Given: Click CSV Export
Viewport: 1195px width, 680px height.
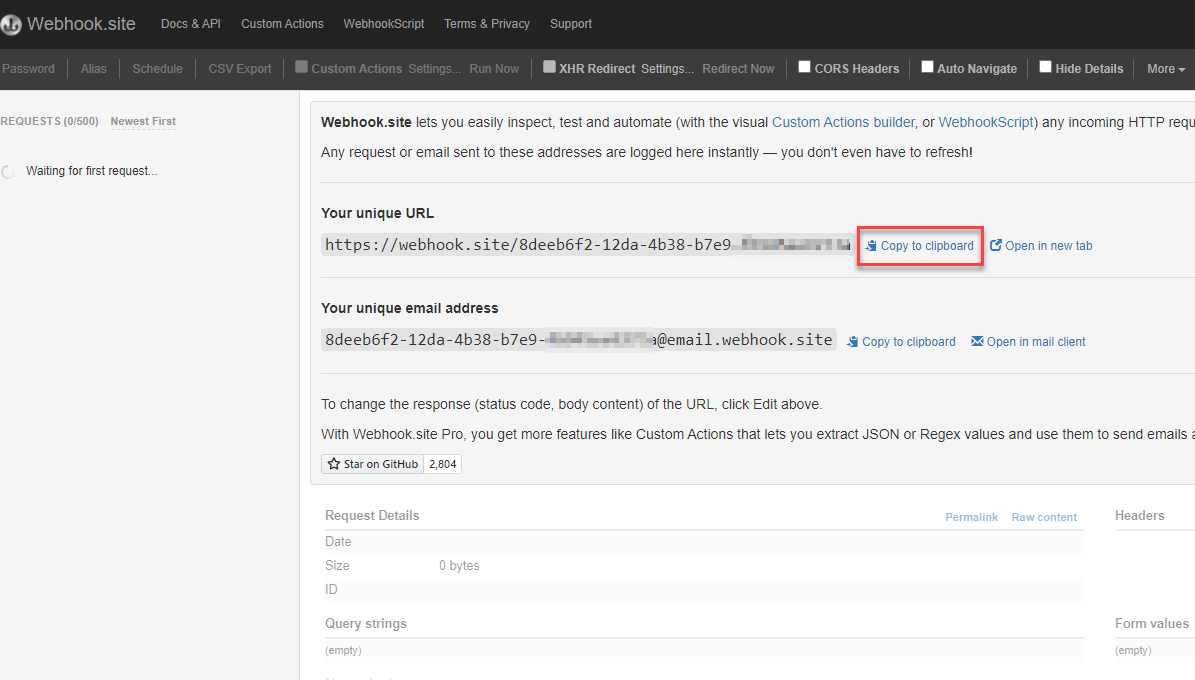Looking at the screenshot, I should click(x=240, y=69).
